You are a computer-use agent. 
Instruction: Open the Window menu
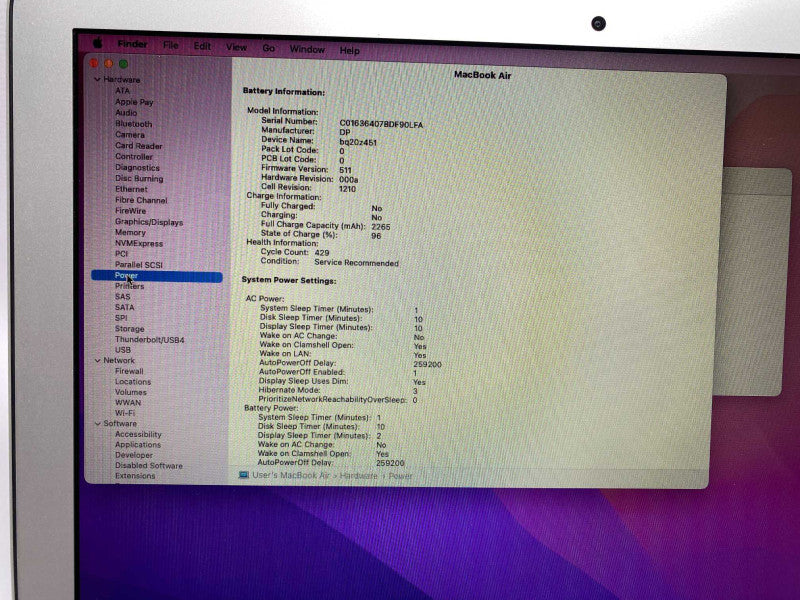307,49
